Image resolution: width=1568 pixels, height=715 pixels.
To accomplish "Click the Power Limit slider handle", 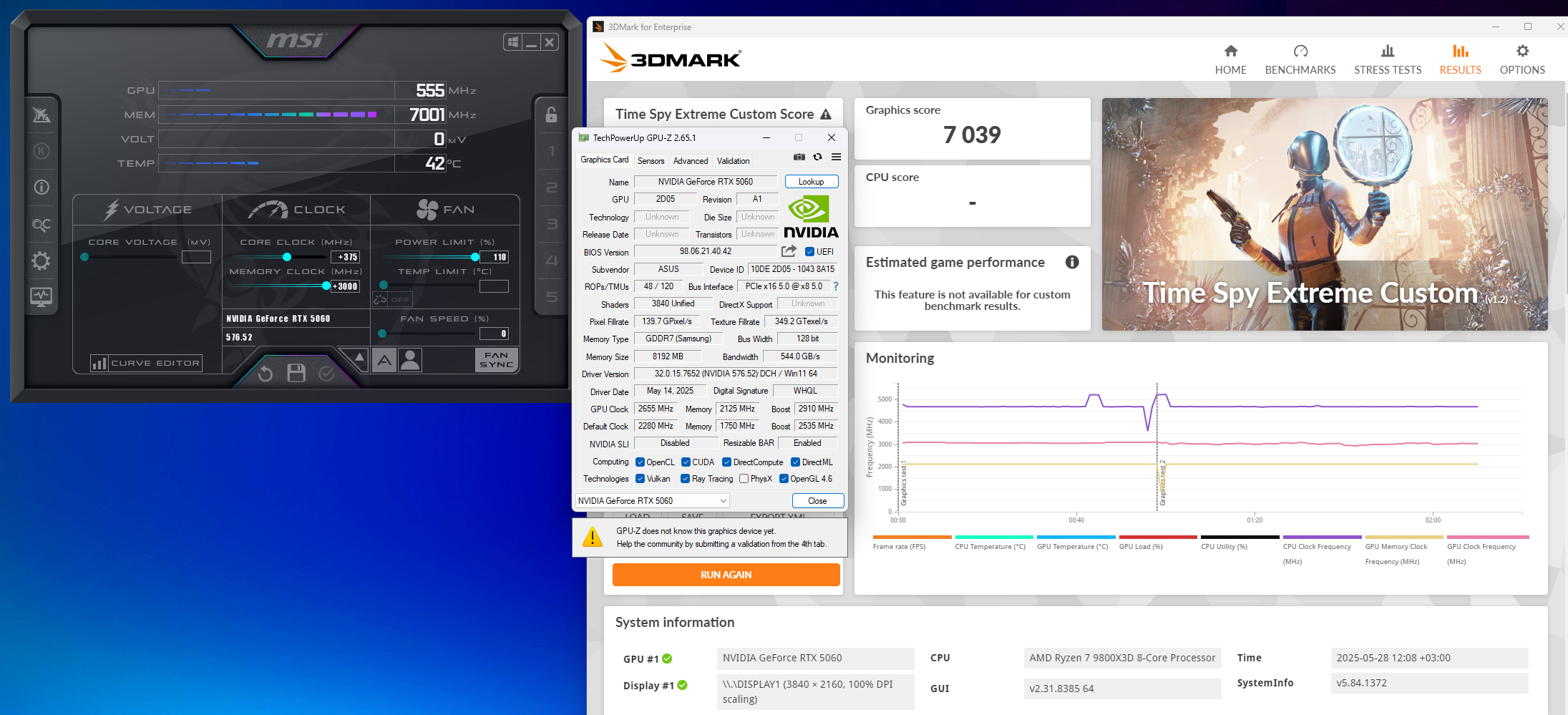I will coord(475,257).
